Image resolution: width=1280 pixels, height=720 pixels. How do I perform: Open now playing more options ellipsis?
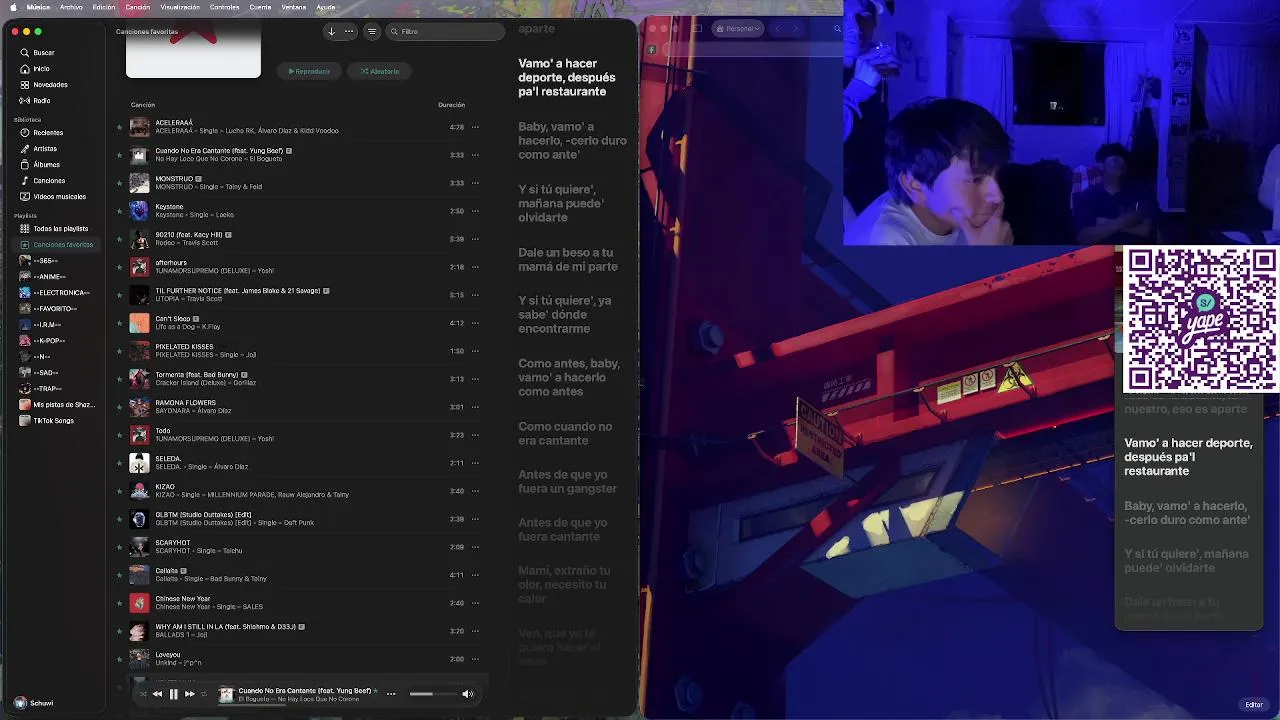click(391, 694)
